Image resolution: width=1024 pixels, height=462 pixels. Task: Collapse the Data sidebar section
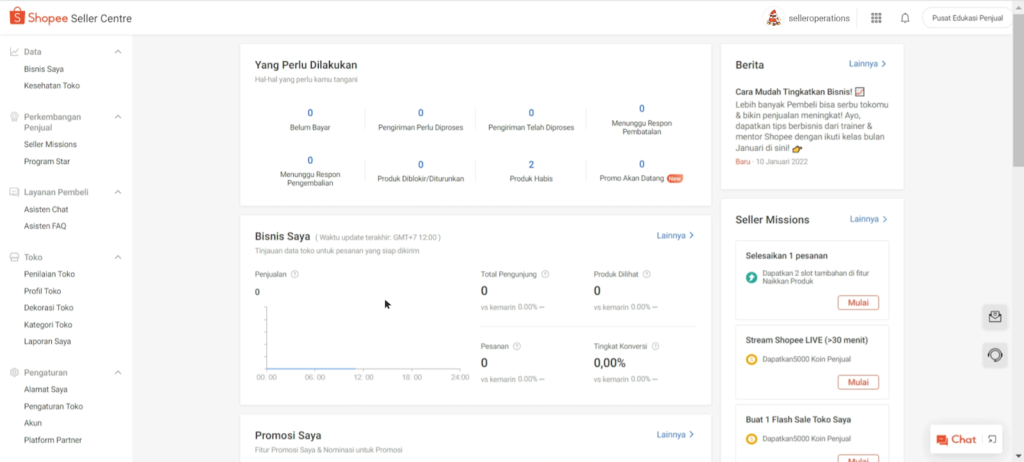click(x=118, y=52)
